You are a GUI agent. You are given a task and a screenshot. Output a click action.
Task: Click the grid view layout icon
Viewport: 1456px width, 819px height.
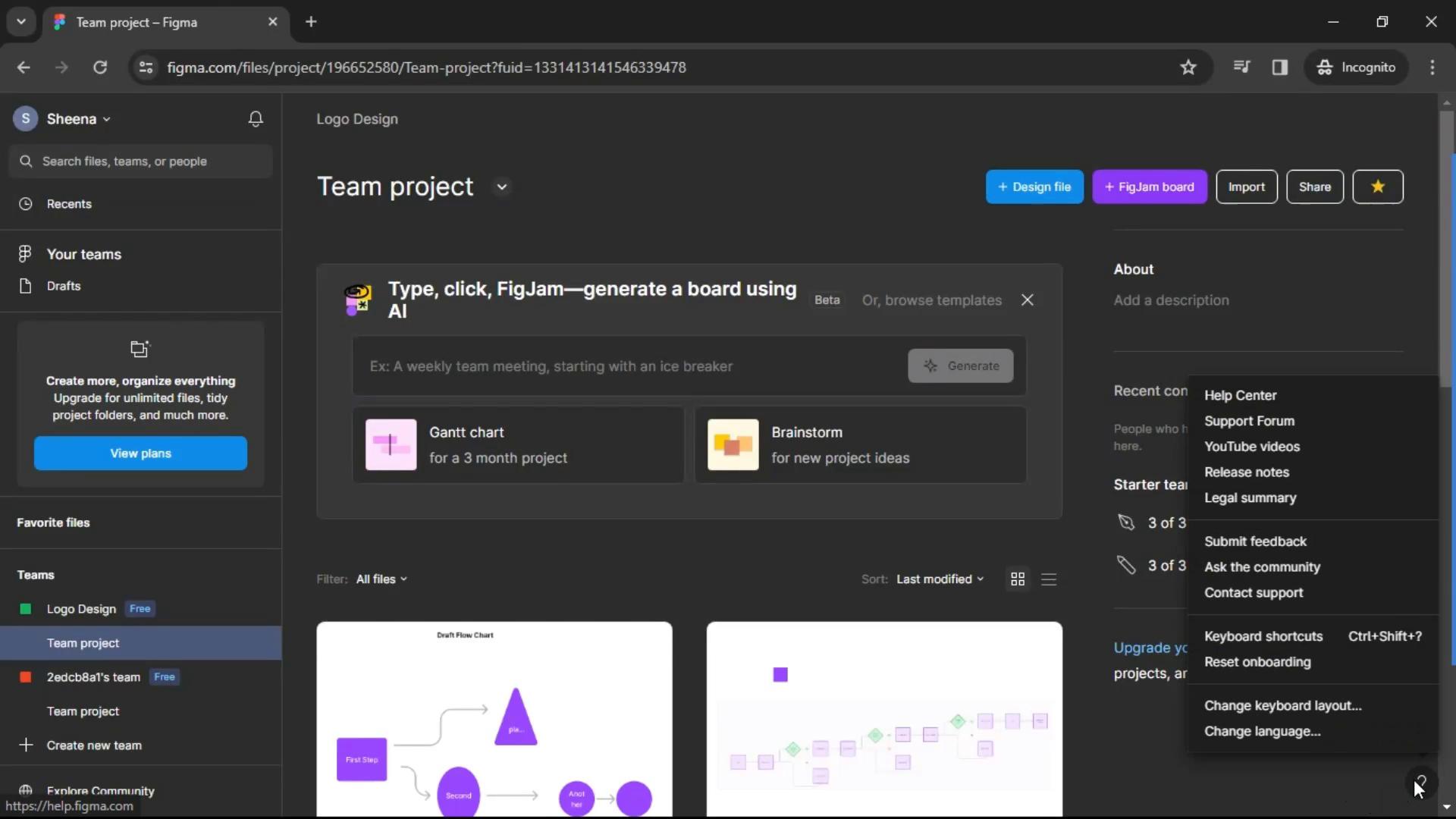[1017, 578]
